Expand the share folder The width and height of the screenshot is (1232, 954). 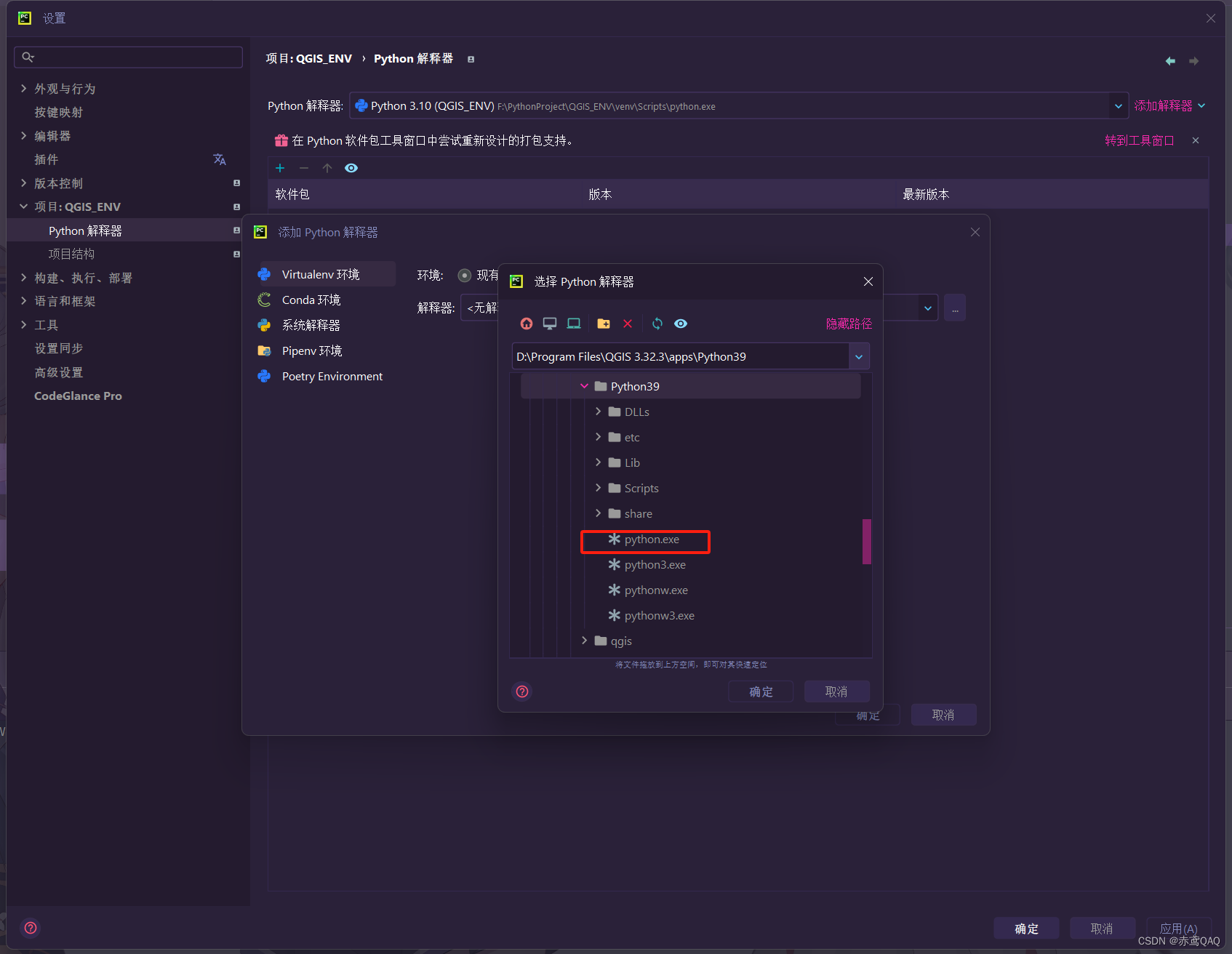tap(598, 513)
